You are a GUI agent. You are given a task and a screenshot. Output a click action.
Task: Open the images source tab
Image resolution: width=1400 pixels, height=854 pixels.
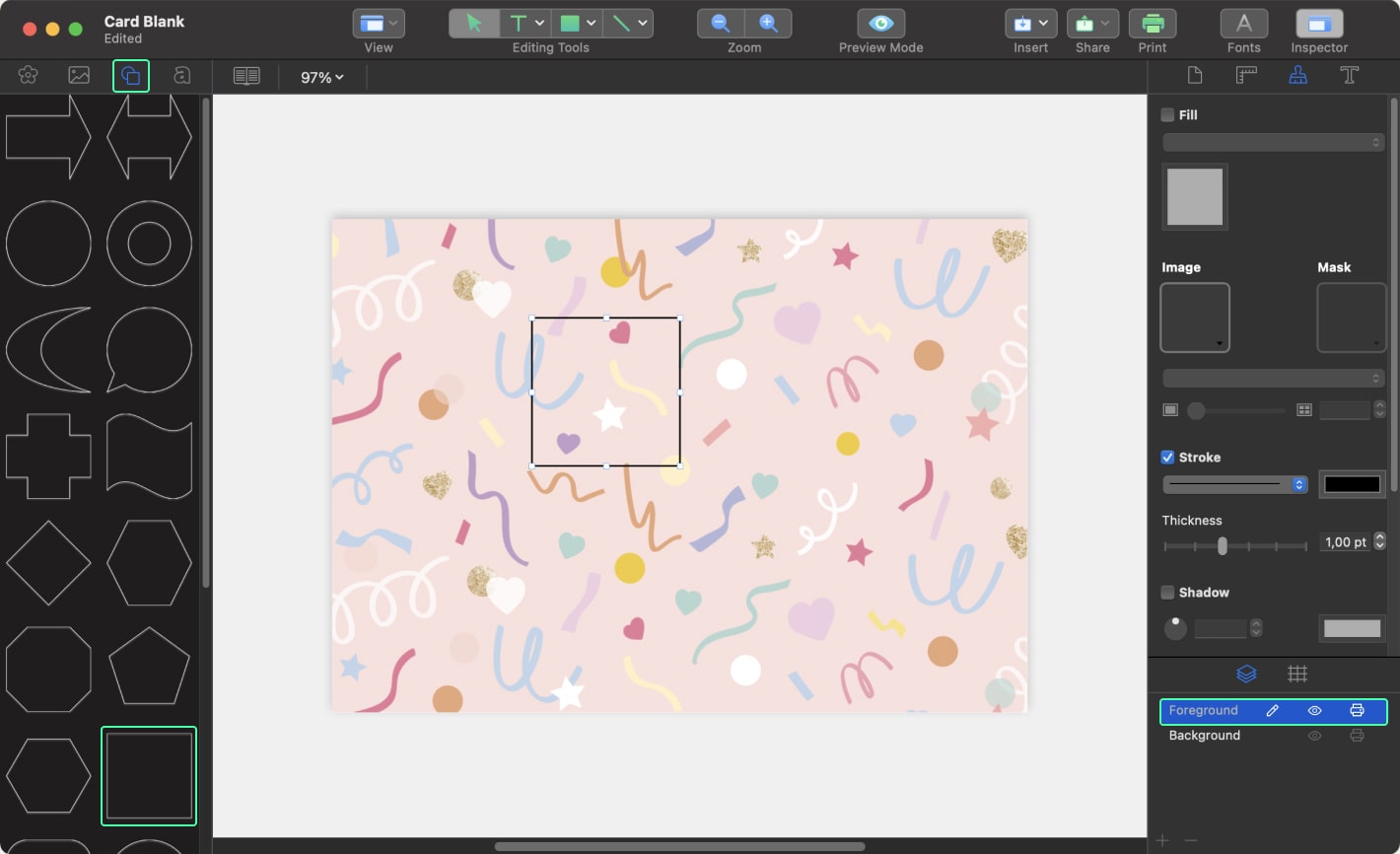(x=79, y=76)
